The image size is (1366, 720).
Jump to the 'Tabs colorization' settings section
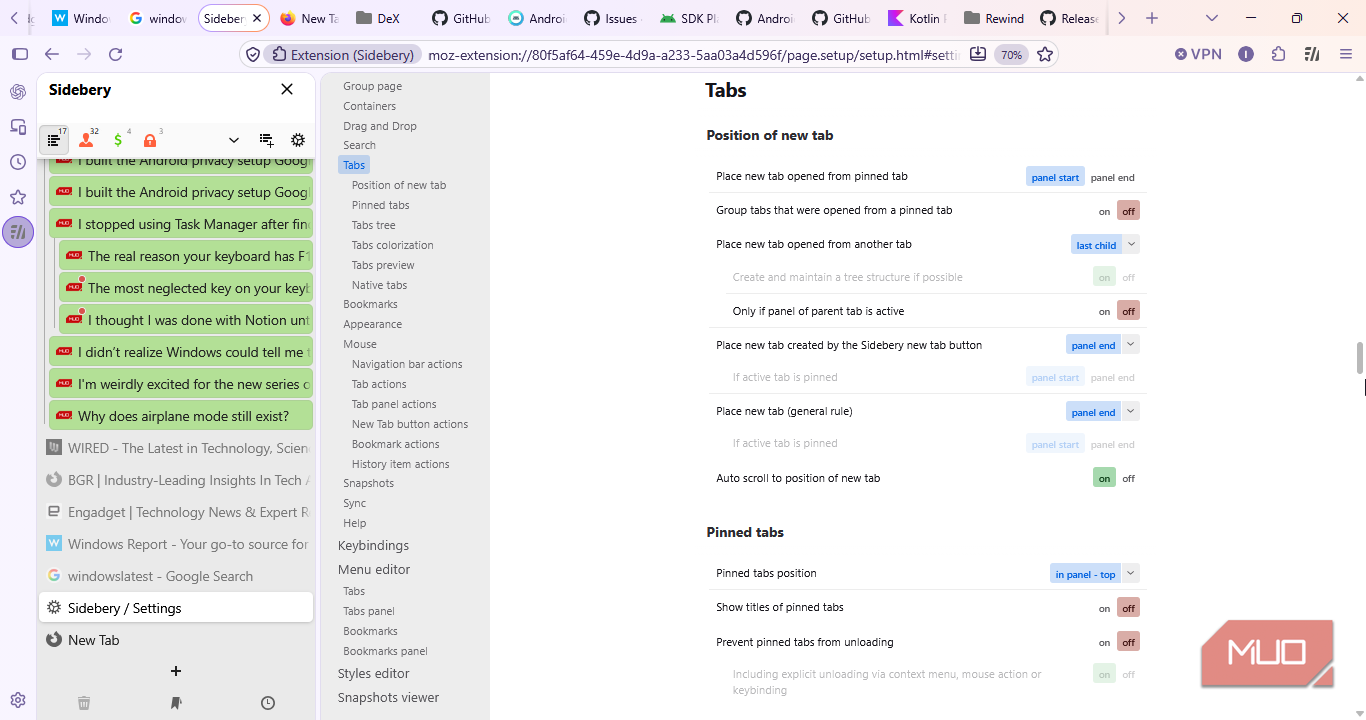point(392,245)
